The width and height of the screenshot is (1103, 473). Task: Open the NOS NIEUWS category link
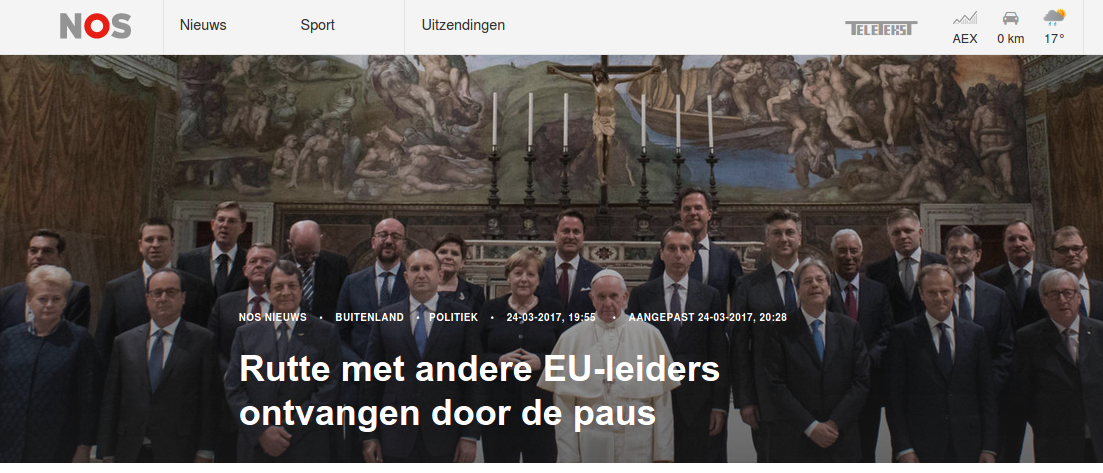click(x=272, y=317)
